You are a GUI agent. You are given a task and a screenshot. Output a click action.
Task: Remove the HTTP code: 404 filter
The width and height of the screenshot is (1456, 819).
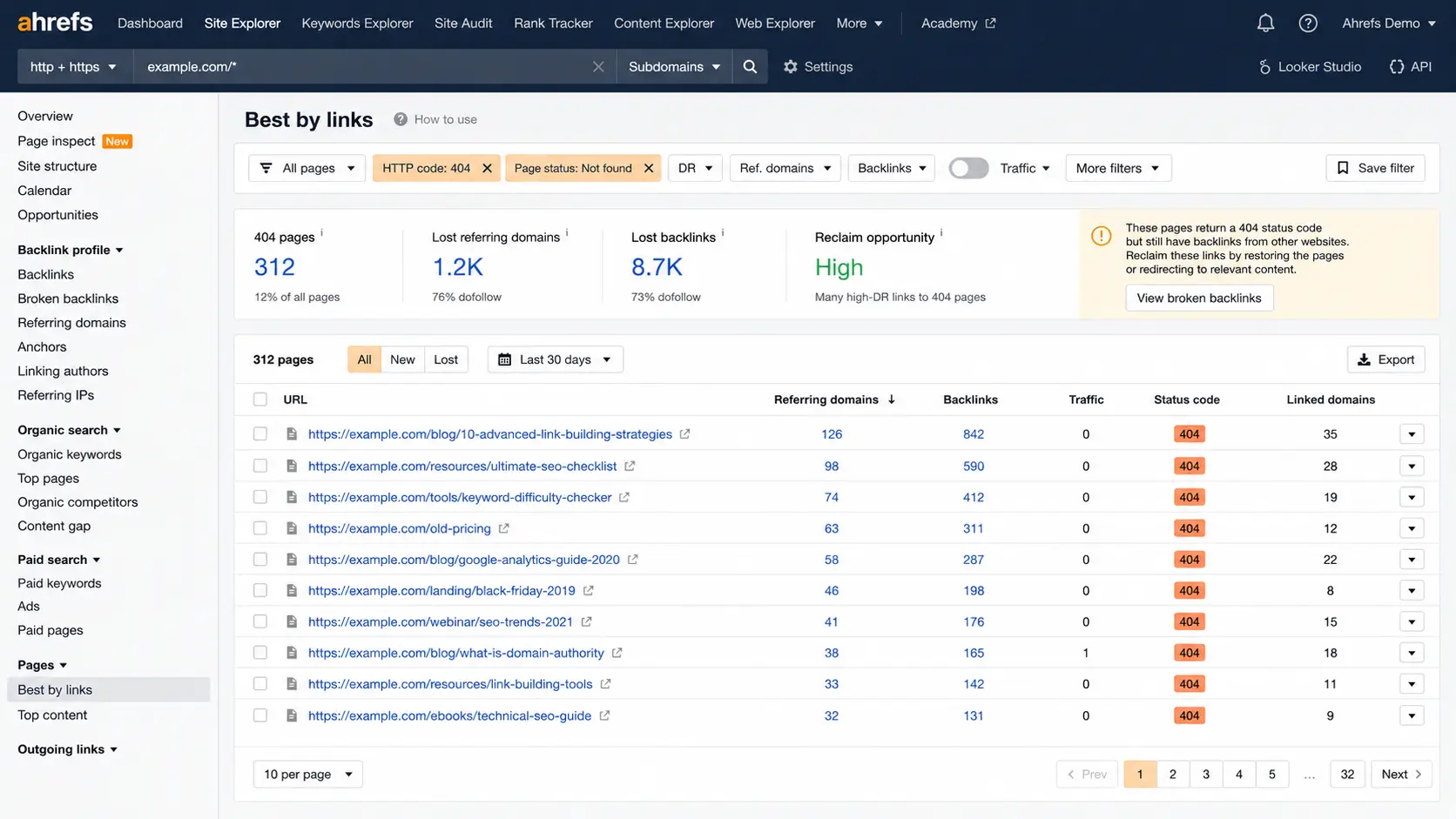487,168
